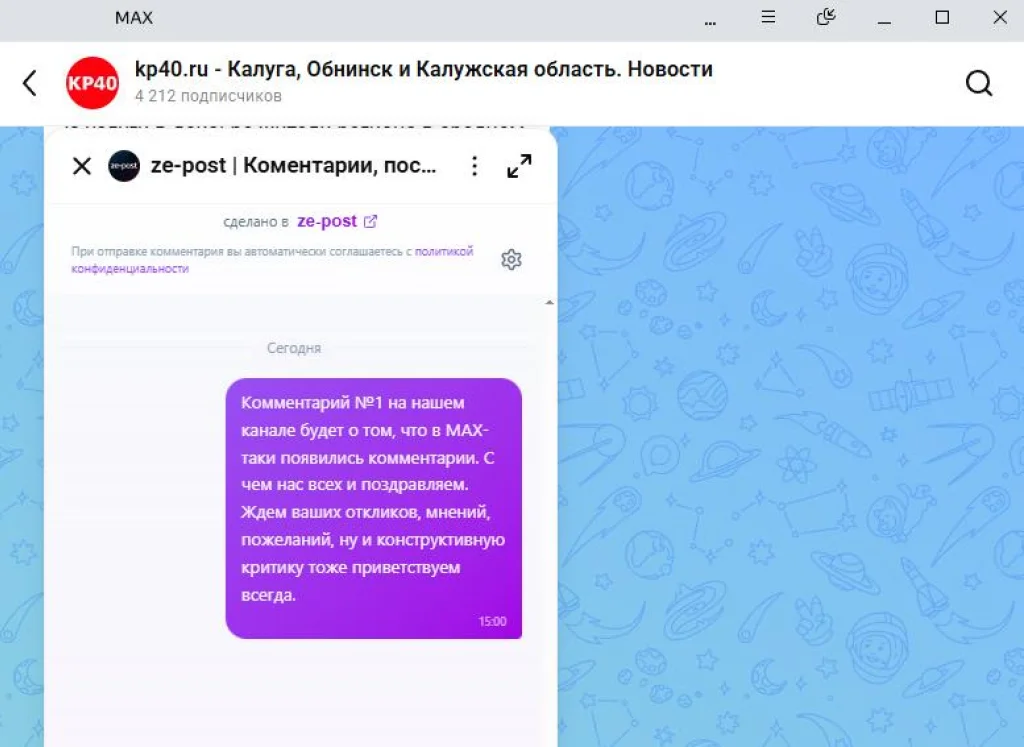Open the ze-post comment settings gear

(511, 260)
